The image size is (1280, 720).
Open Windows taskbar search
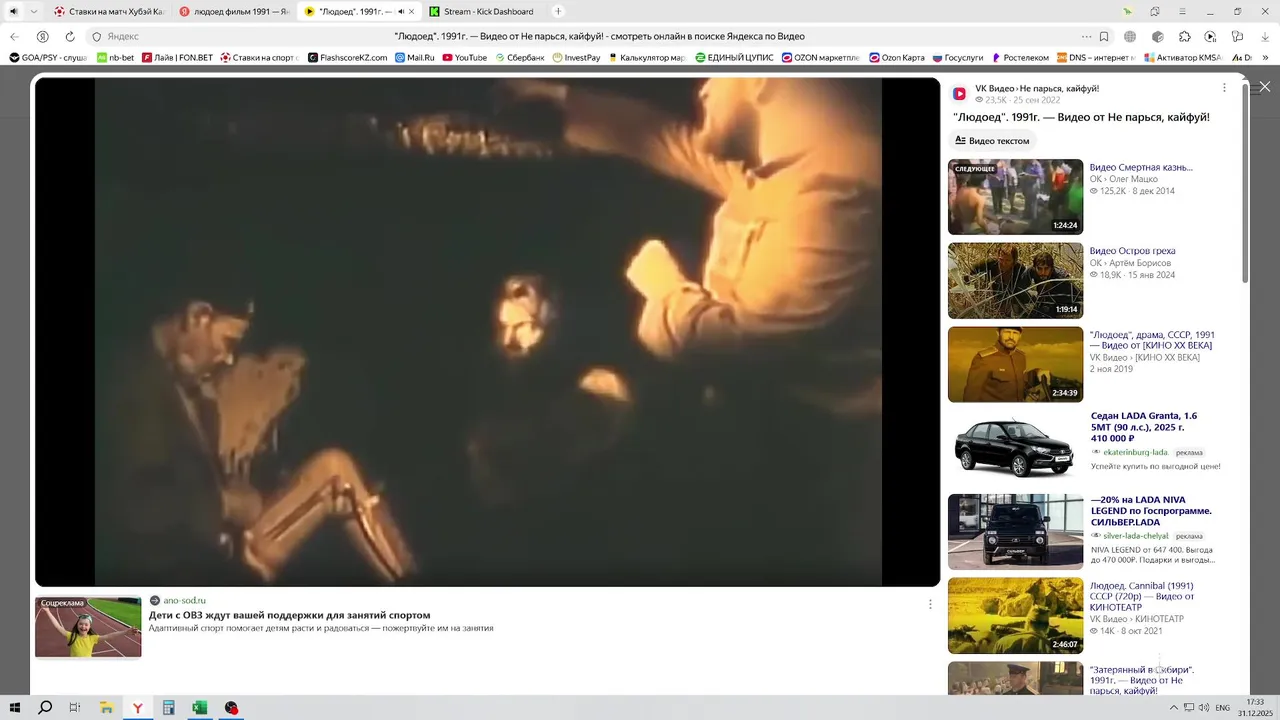tap(45, 708)
